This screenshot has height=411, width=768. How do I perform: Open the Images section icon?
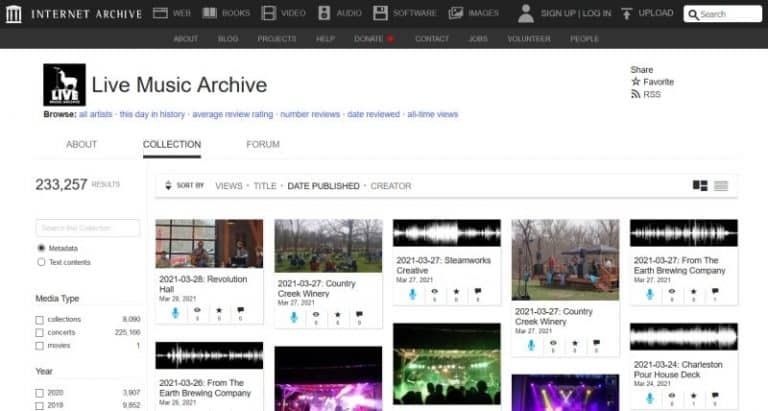pos(456,13)
